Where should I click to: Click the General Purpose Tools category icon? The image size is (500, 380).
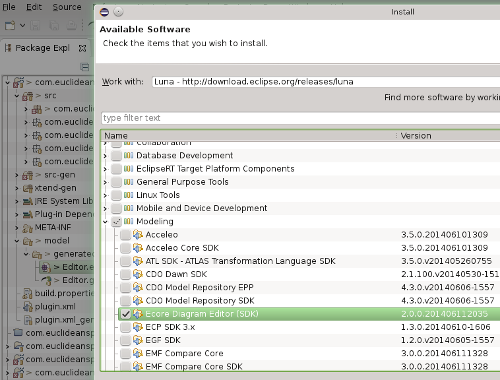pyautogui.click(x=128, y=182)
